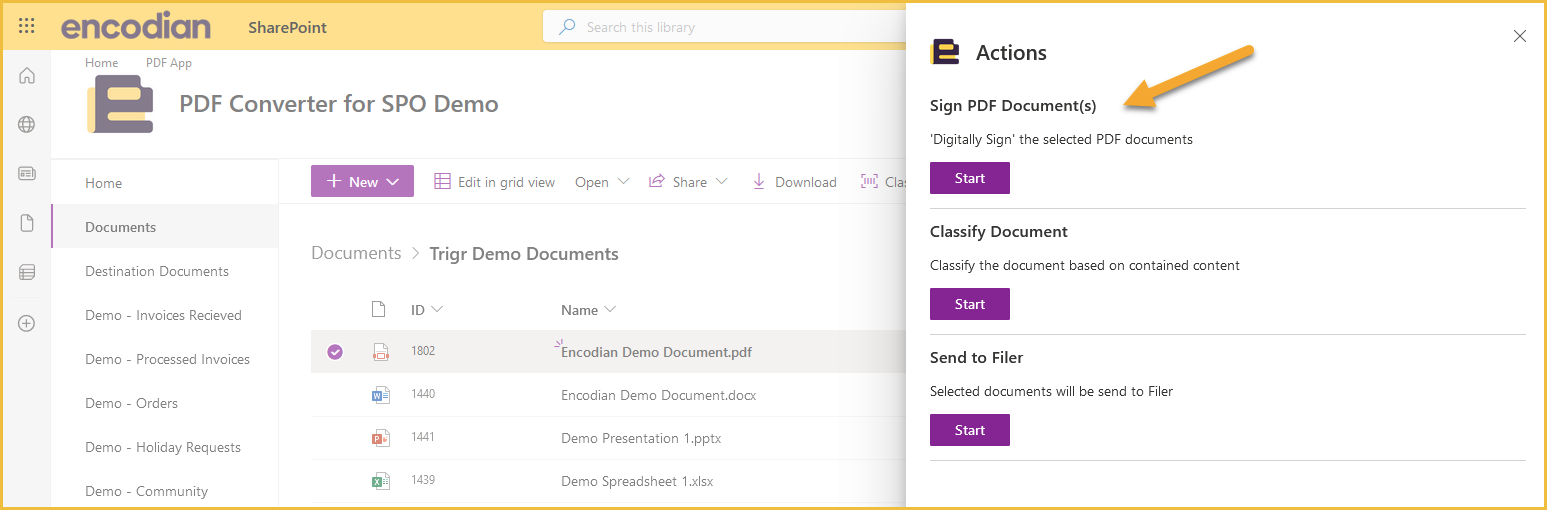Screen dimensions: 1547x510
Task: Click Edit in grid view command
Action: point(494,181)
